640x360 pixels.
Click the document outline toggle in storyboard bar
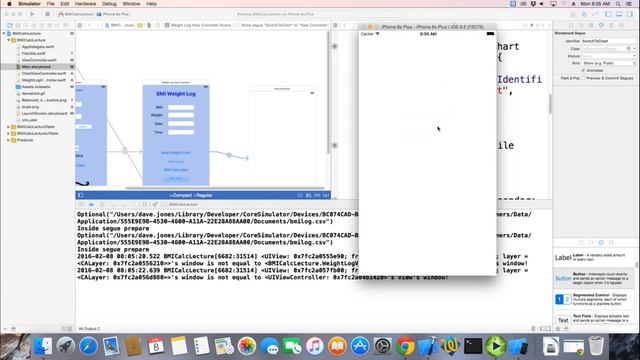pyautogui.click(x=80, y=196)
